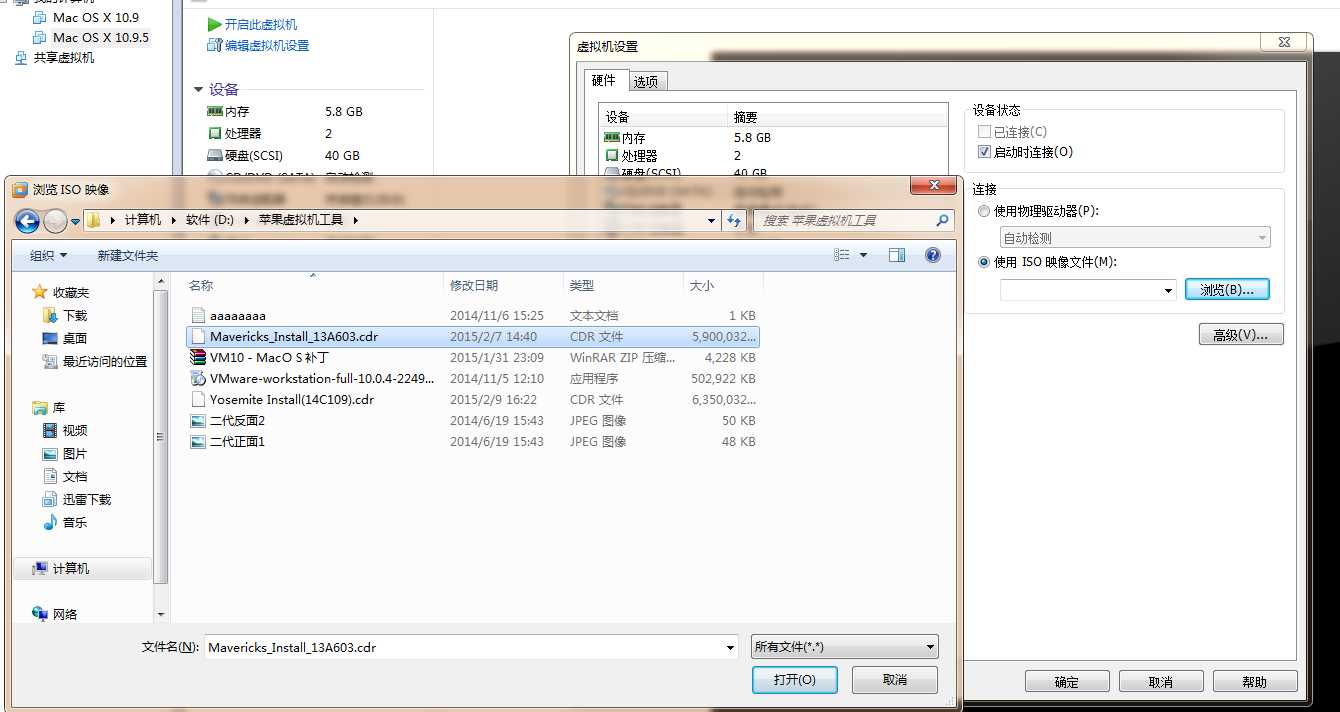The height and width of the screenshot is (712, 1340).
Task: Click 软件 (D:) in the breadcrumb
Action: (210, 220)
